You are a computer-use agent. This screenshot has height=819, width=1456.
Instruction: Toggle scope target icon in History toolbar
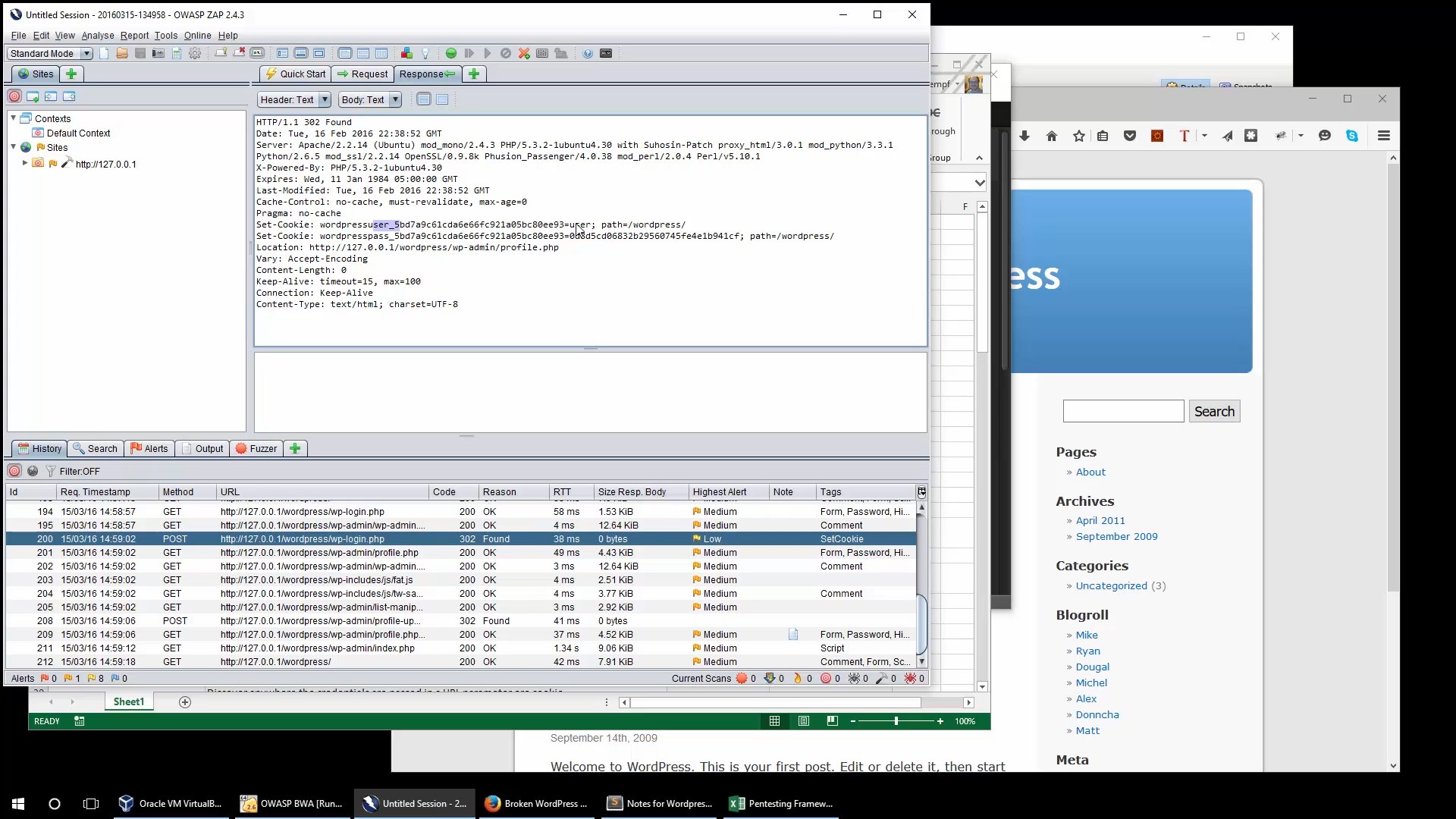pos(14,471)
